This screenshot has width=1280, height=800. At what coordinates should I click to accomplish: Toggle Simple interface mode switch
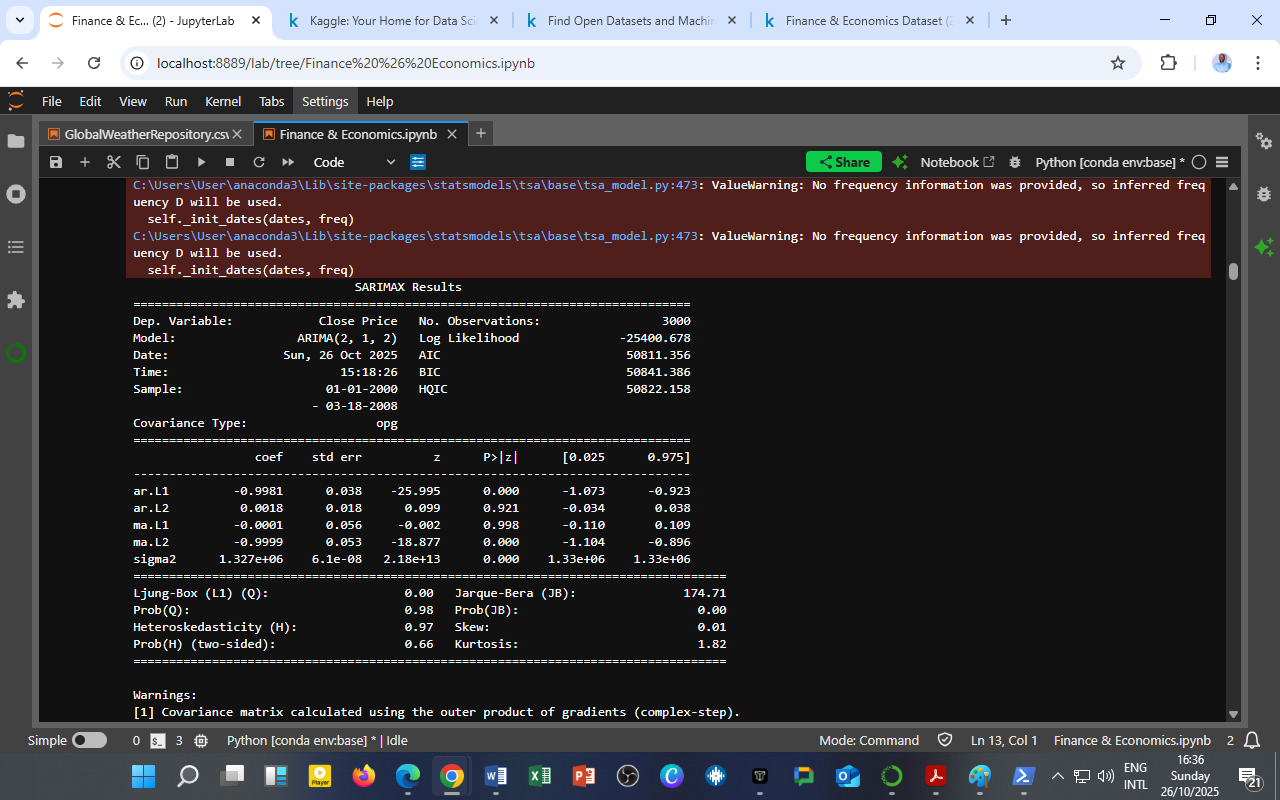[x=89, y=741]
